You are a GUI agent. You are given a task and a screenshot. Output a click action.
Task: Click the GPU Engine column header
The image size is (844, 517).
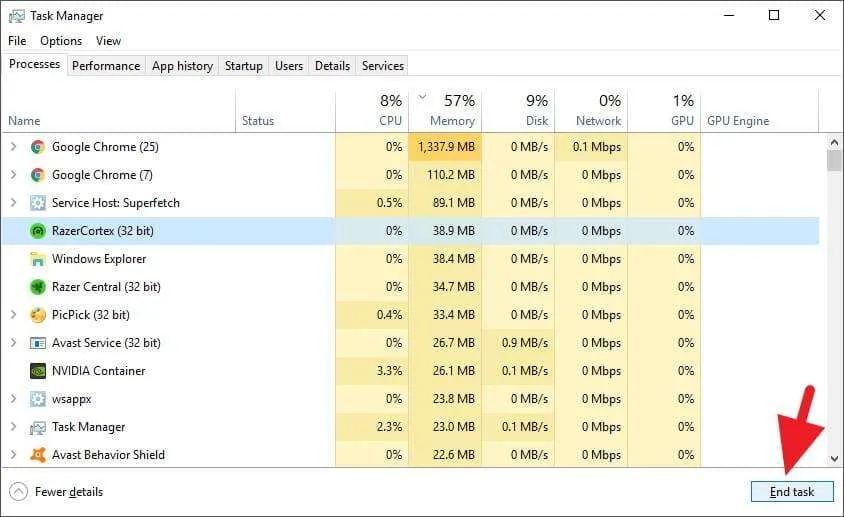(759, 111)
